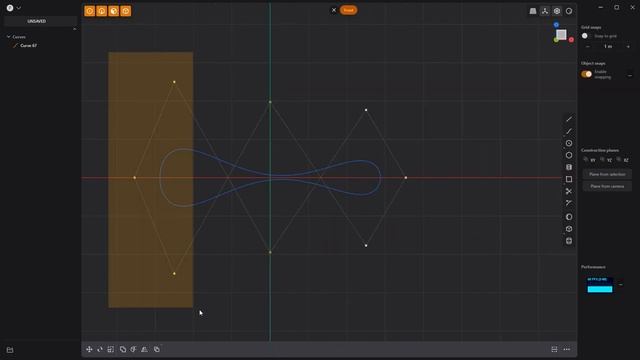Select the Move tool in bottom toolbar

point(89,349)
